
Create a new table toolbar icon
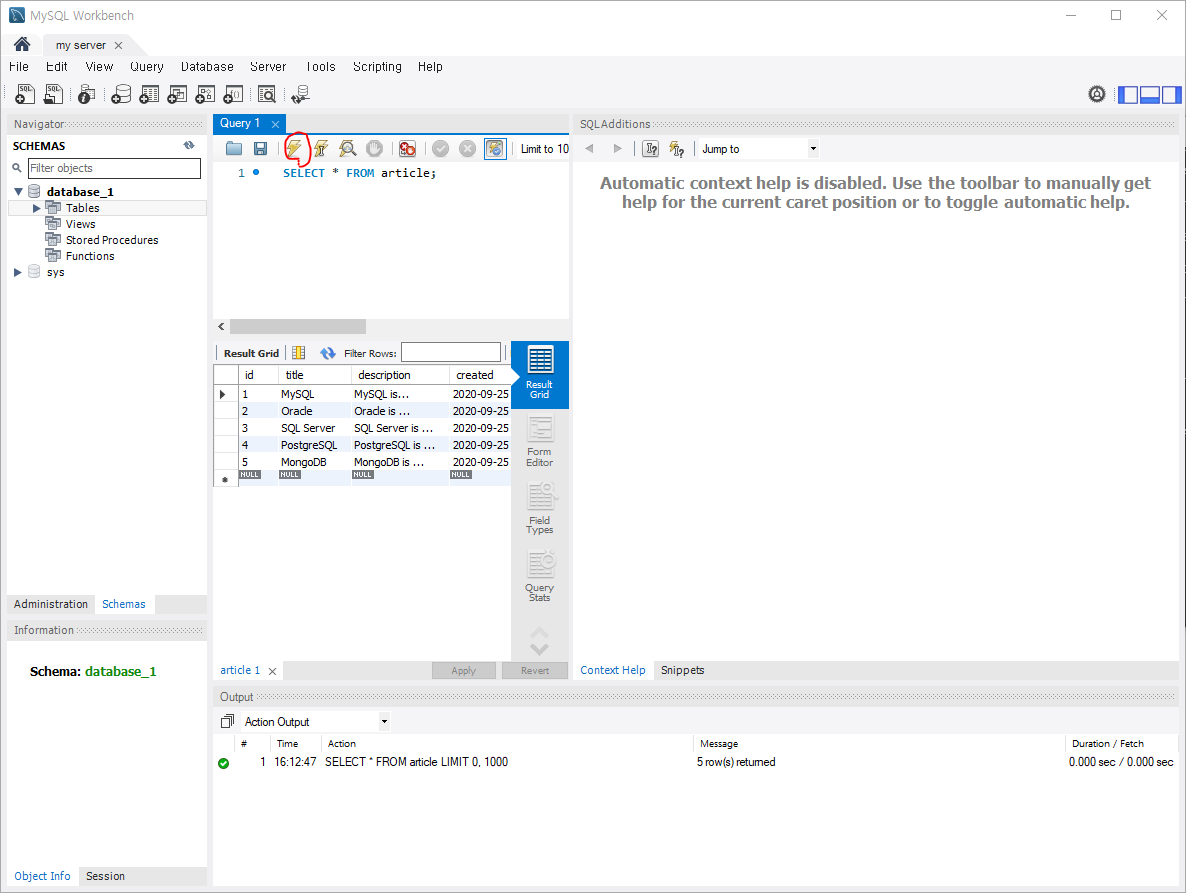pyautogui.click(x=149, y=95)
